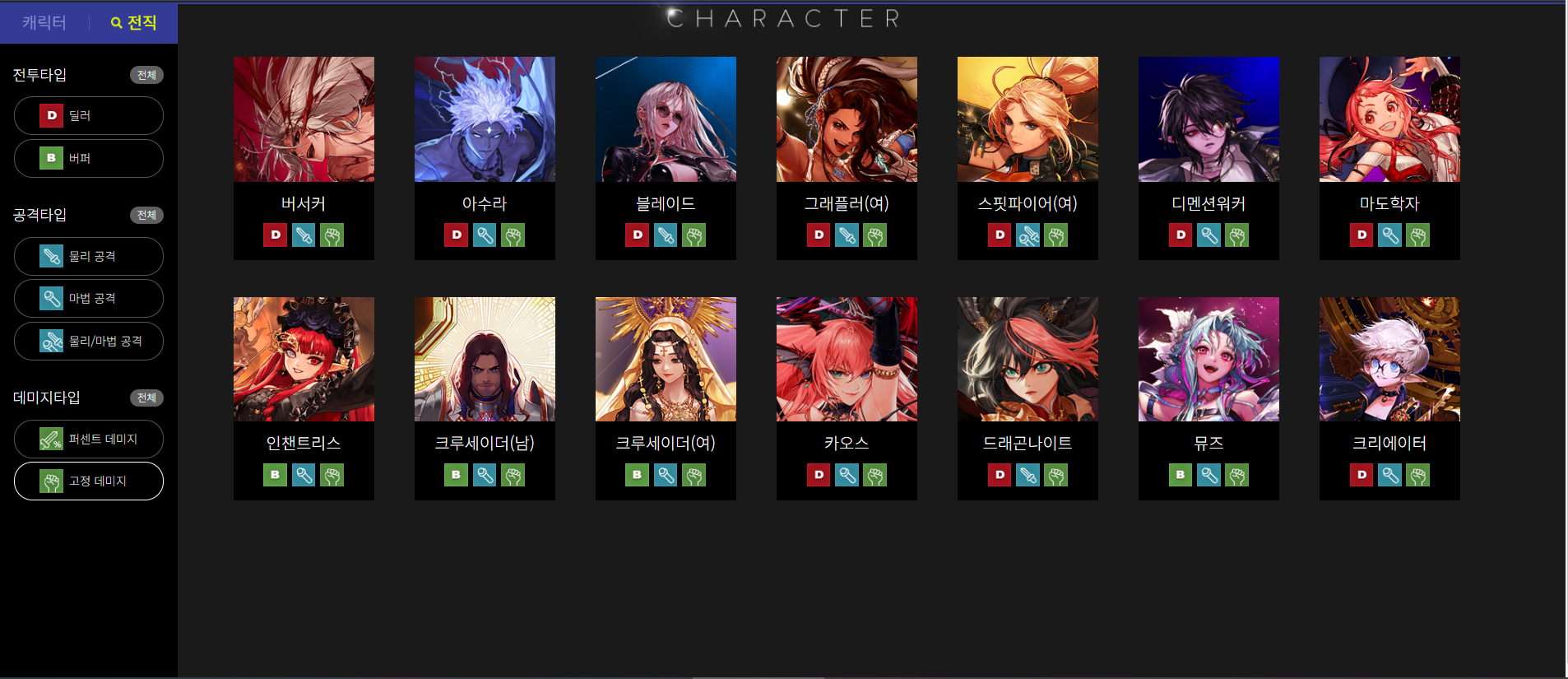The image size is (1568, 679).
Task: Toggle the 딜러 dealer filter
Action: [89, 115]
